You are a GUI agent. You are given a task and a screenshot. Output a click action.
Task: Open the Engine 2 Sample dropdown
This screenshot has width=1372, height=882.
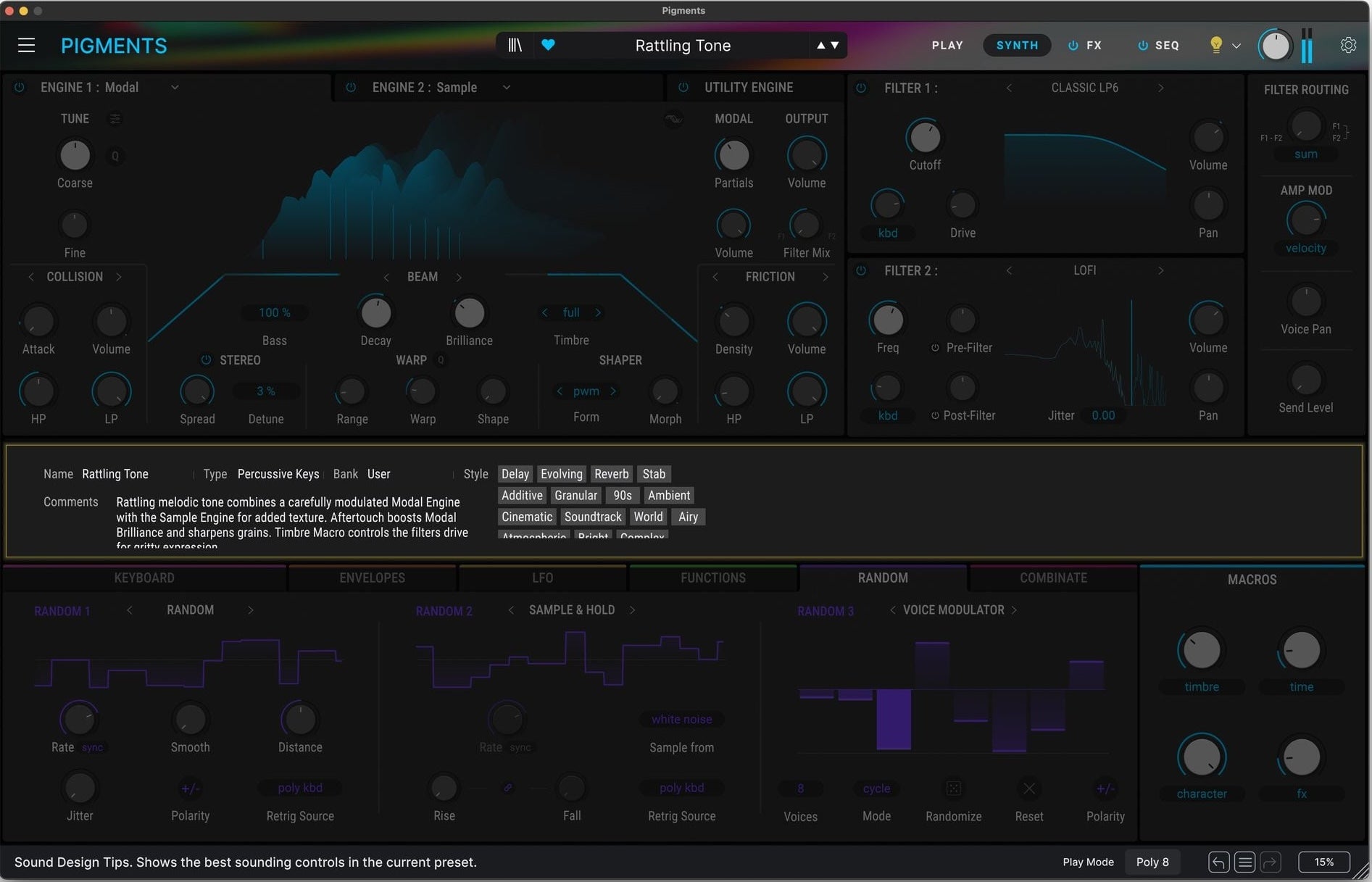(507, 88)
